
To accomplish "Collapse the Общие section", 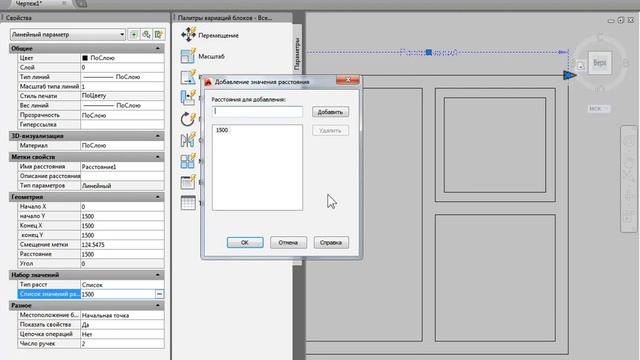I will coord(158,48).
